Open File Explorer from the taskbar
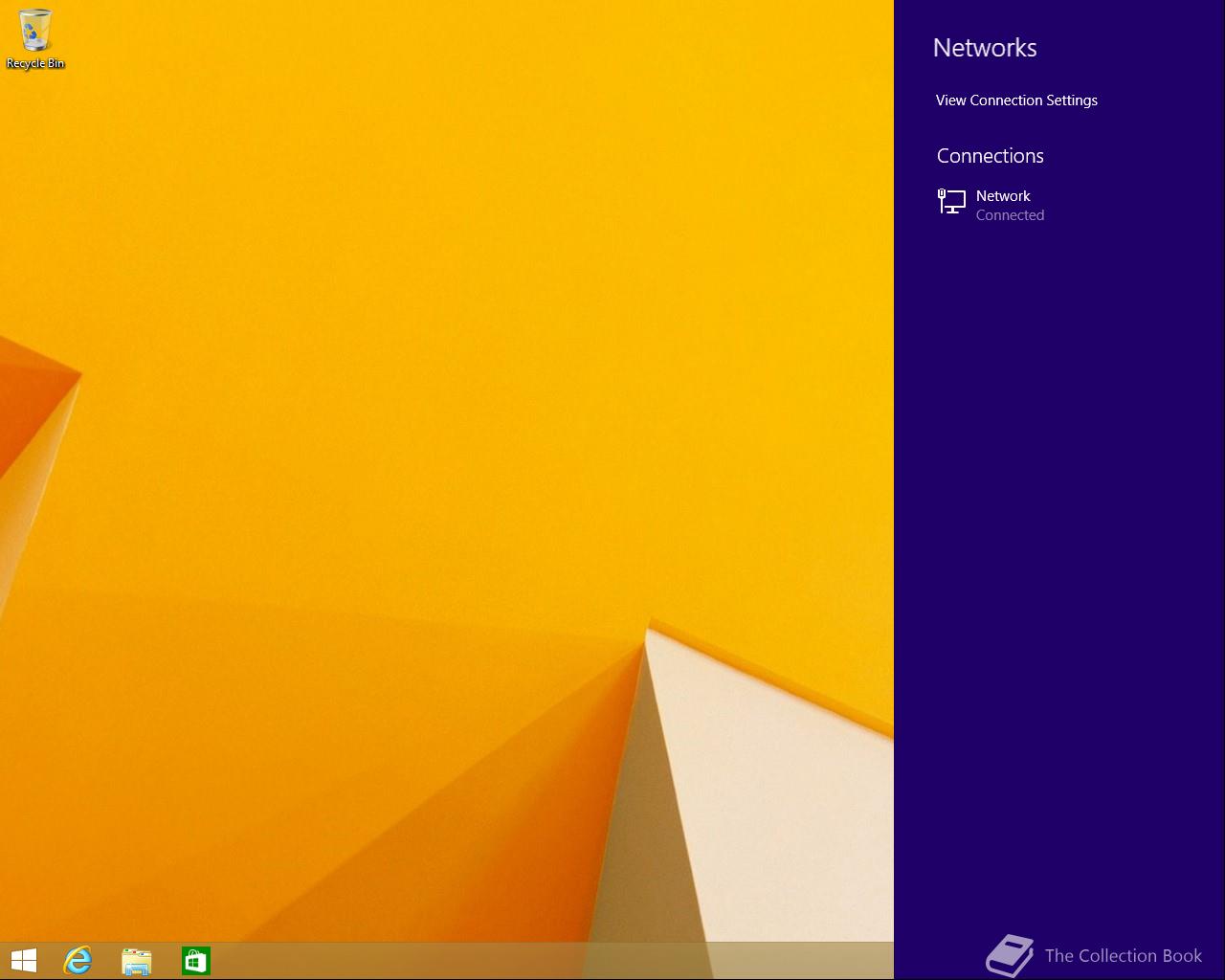 pos(137,961)
